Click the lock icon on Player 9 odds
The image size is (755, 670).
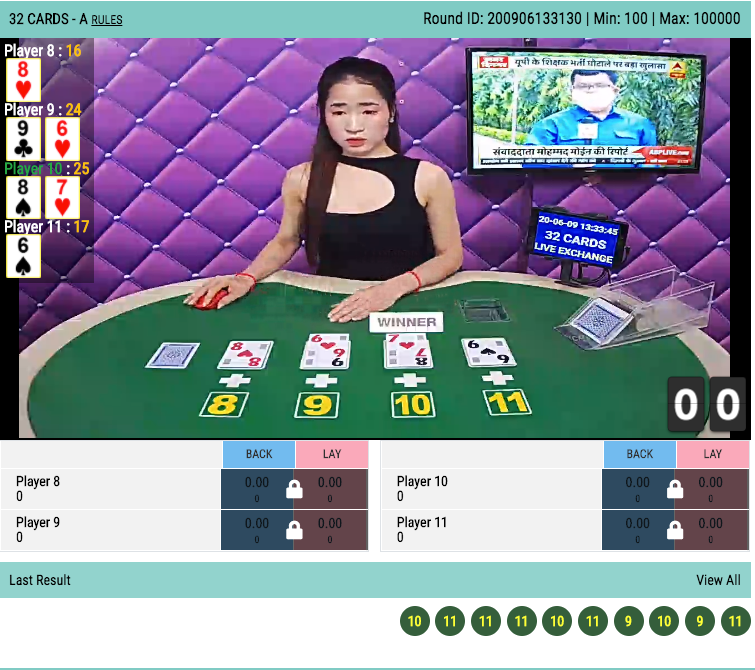294,530
